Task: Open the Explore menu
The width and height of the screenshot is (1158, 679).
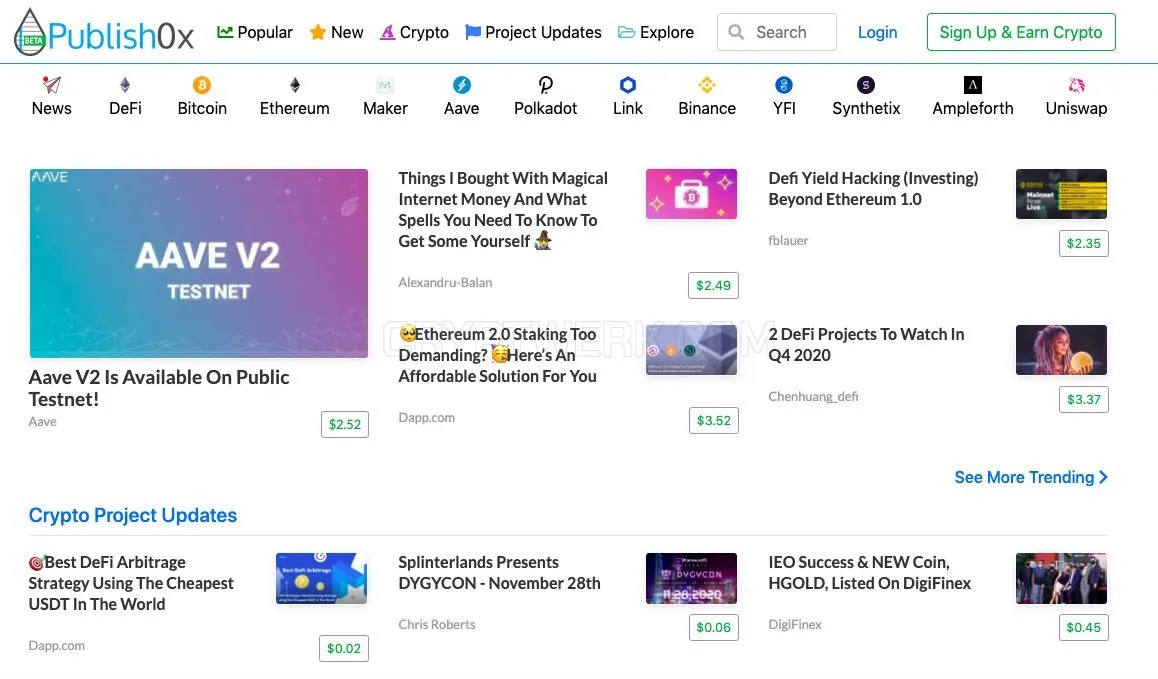Action: pos(656,33)
